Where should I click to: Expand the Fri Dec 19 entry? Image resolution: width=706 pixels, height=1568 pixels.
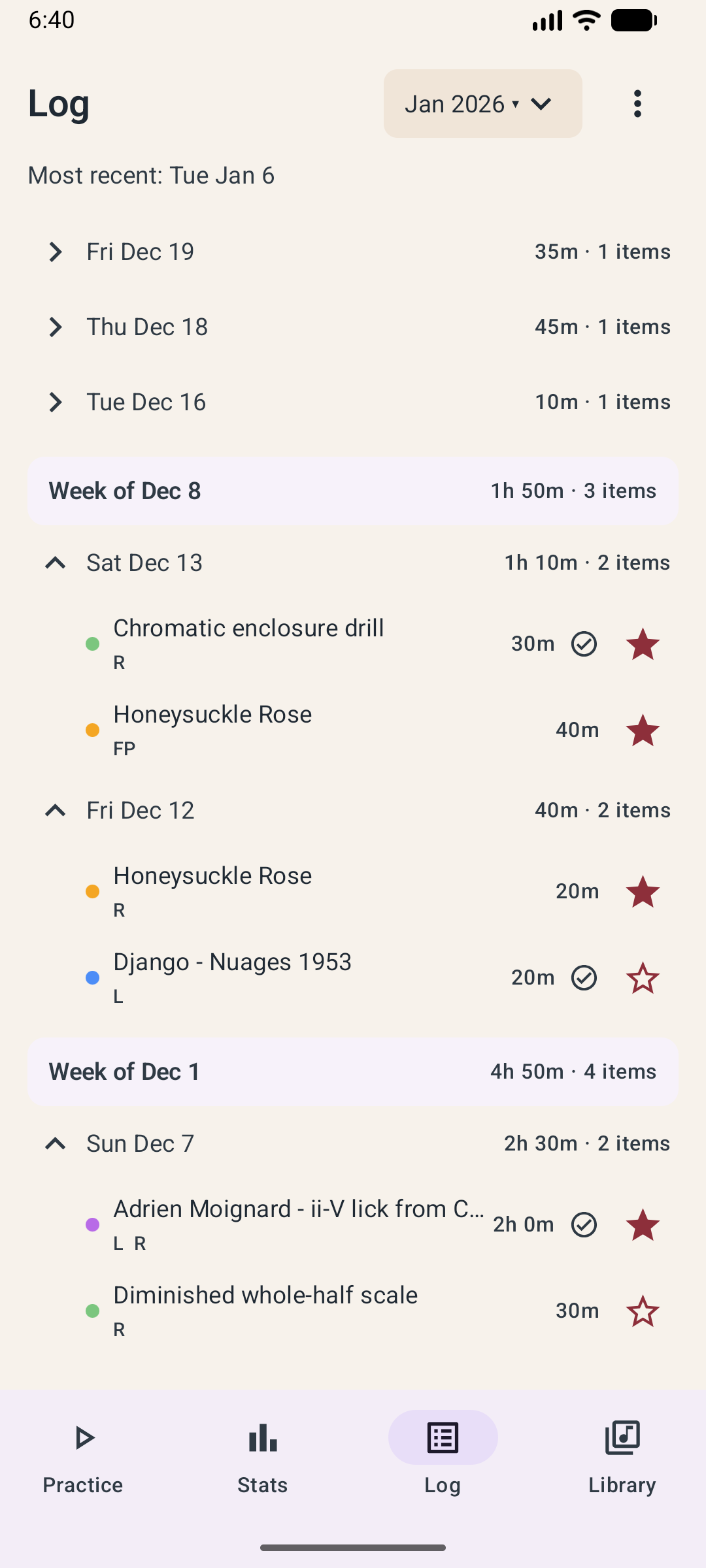pyautogui.click(x=56, y=252)
